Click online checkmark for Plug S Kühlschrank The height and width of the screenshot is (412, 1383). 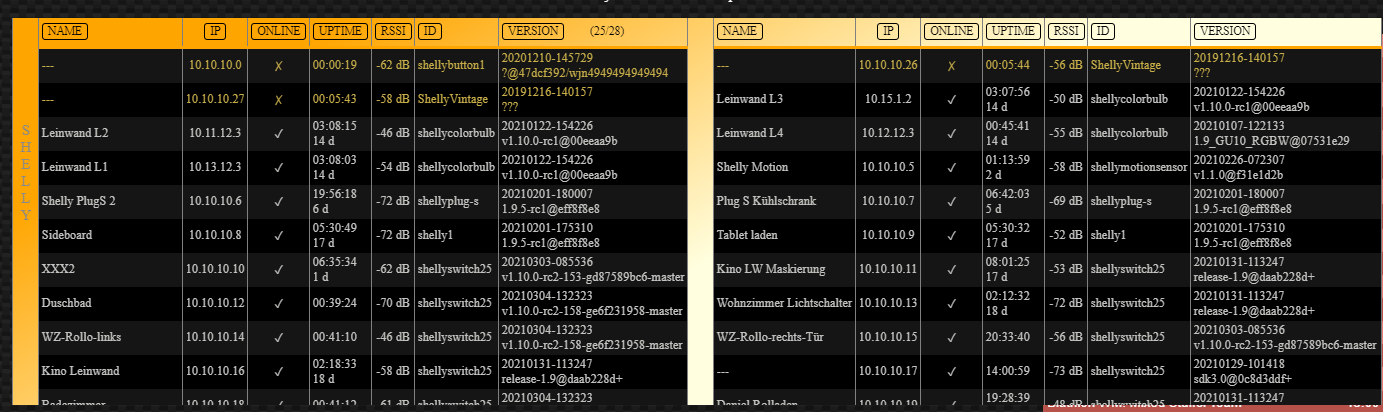[x=951, y=201]
